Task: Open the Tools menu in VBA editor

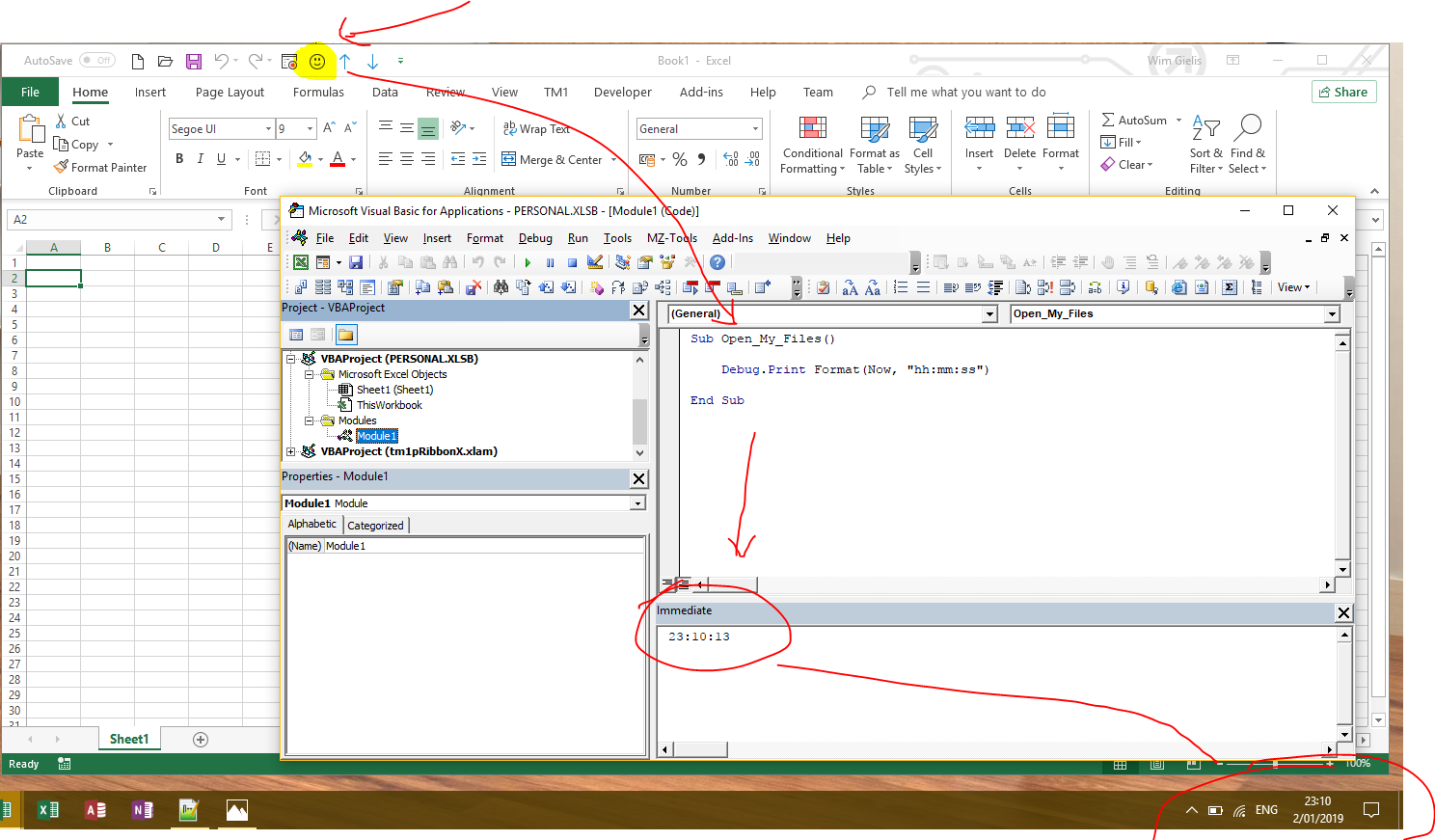Action: point(617,238)
